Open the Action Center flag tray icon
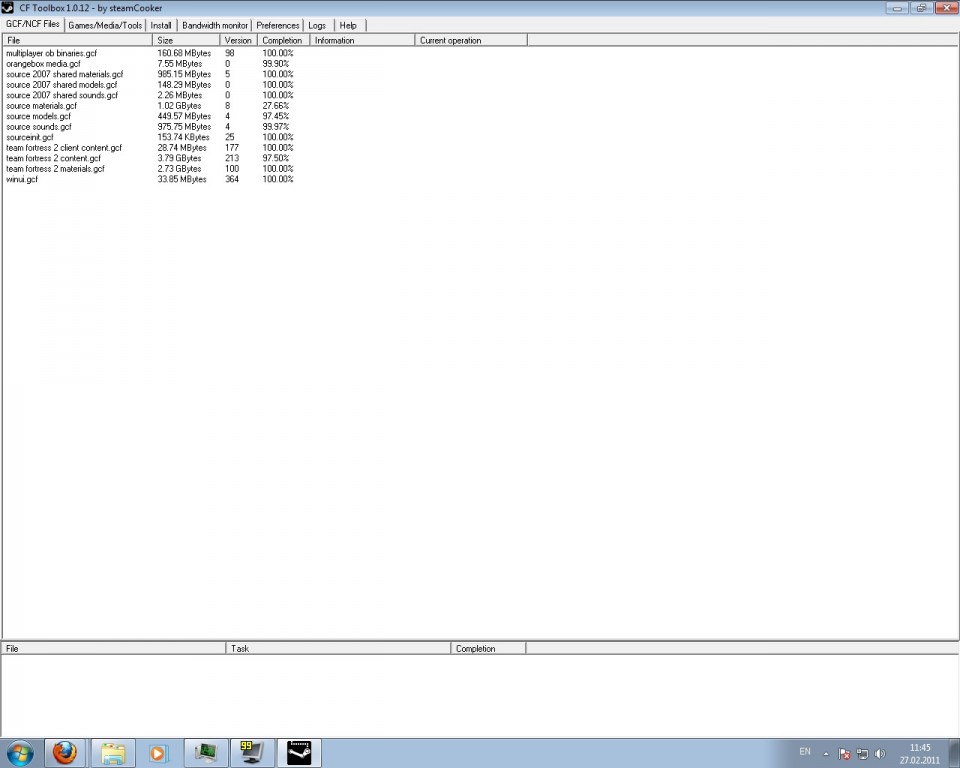 (844, 753)
